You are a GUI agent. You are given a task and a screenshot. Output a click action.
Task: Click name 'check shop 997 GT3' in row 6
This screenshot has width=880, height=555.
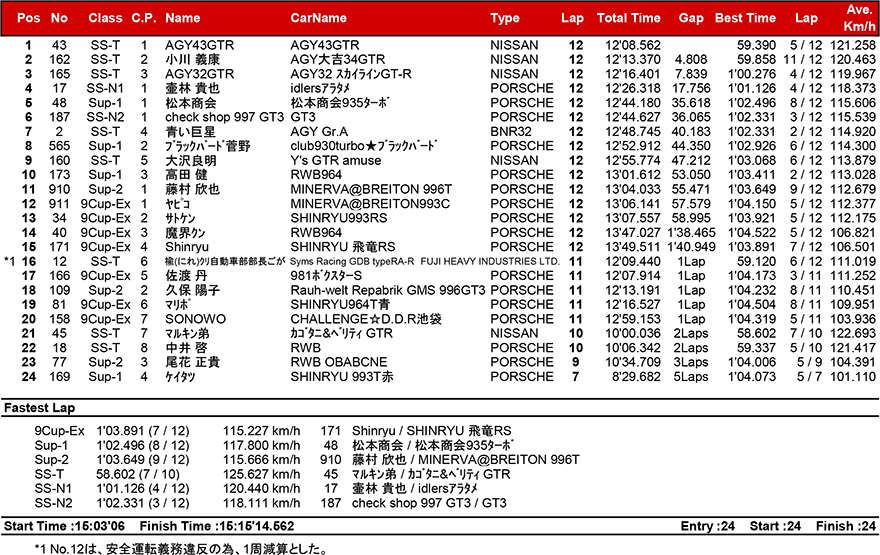pos(224,117)
